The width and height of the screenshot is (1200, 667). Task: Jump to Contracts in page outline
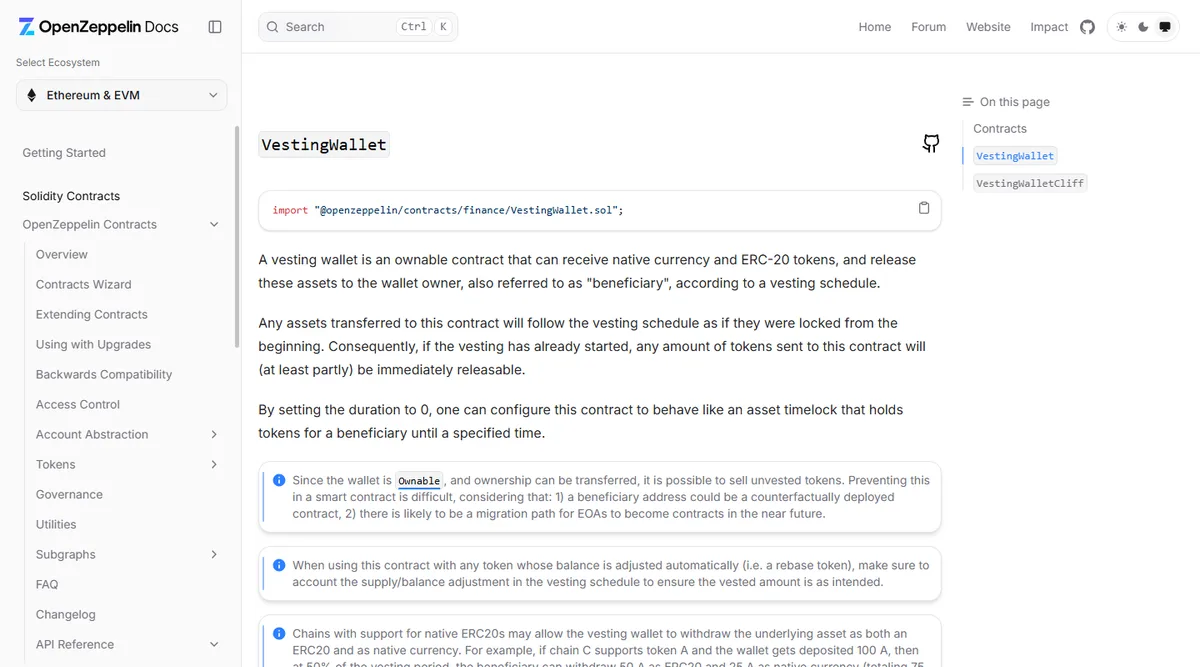coord(1000,129)
